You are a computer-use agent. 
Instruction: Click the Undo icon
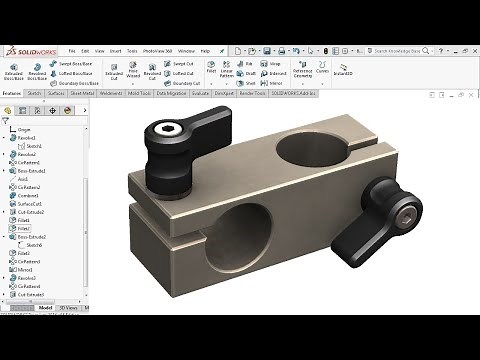point(296,51)
